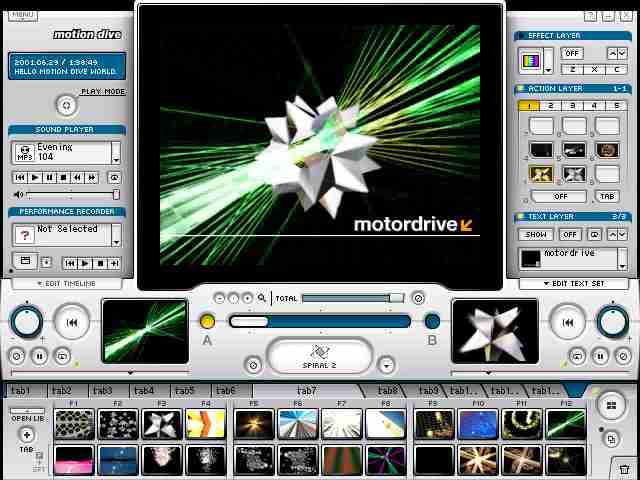Select action layer page 5
This screenshot has width=640, height=480.
point(616,106)
